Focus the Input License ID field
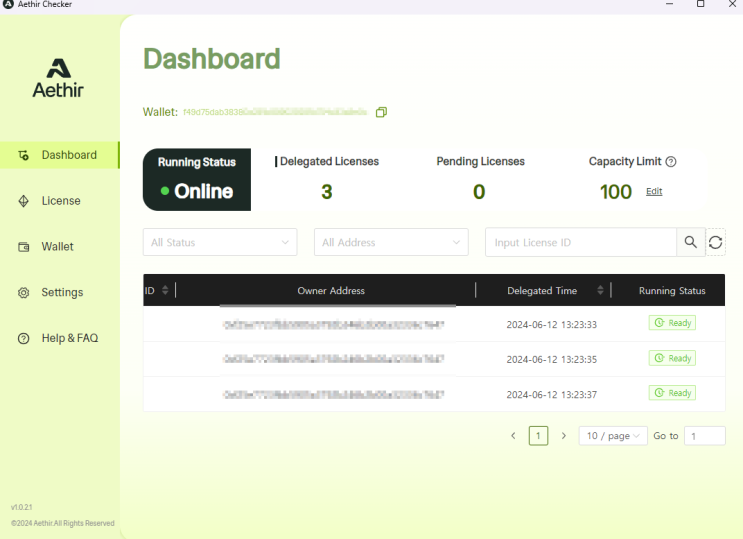The width and height of the screenshot is (743, 539). 581,242
